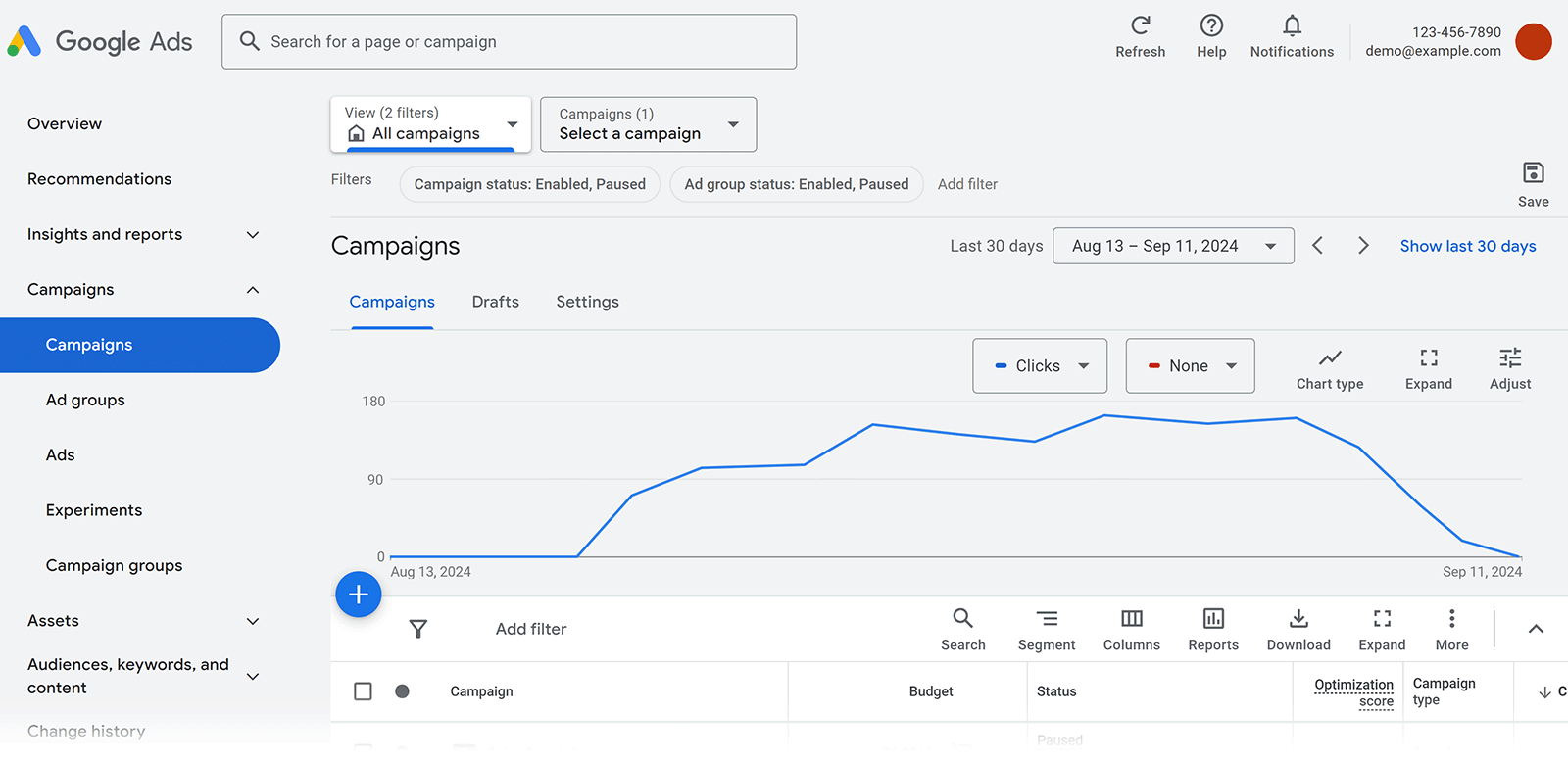This screenshot has height=761, width=1568.
Task: Refresh the page data
Action: 1140,37
